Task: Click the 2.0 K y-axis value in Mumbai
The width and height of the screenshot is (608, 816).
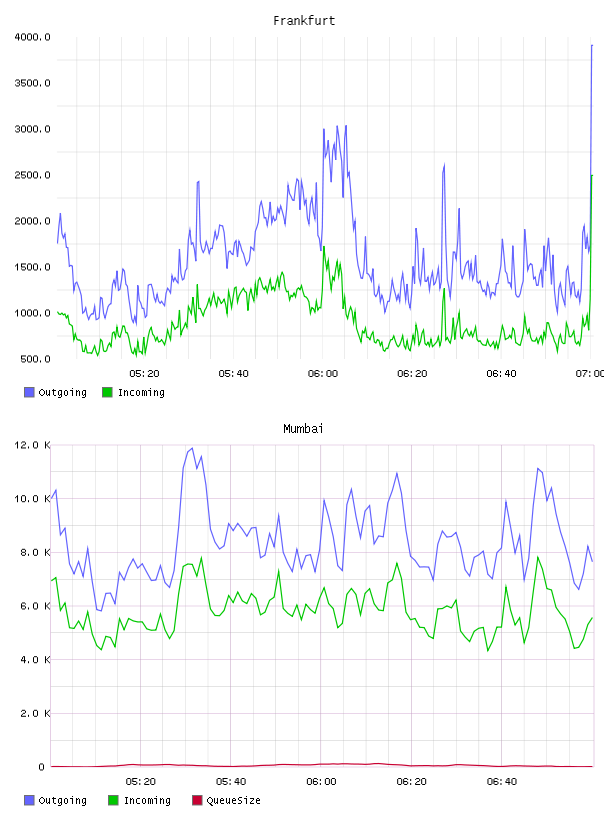Action: 35,713
